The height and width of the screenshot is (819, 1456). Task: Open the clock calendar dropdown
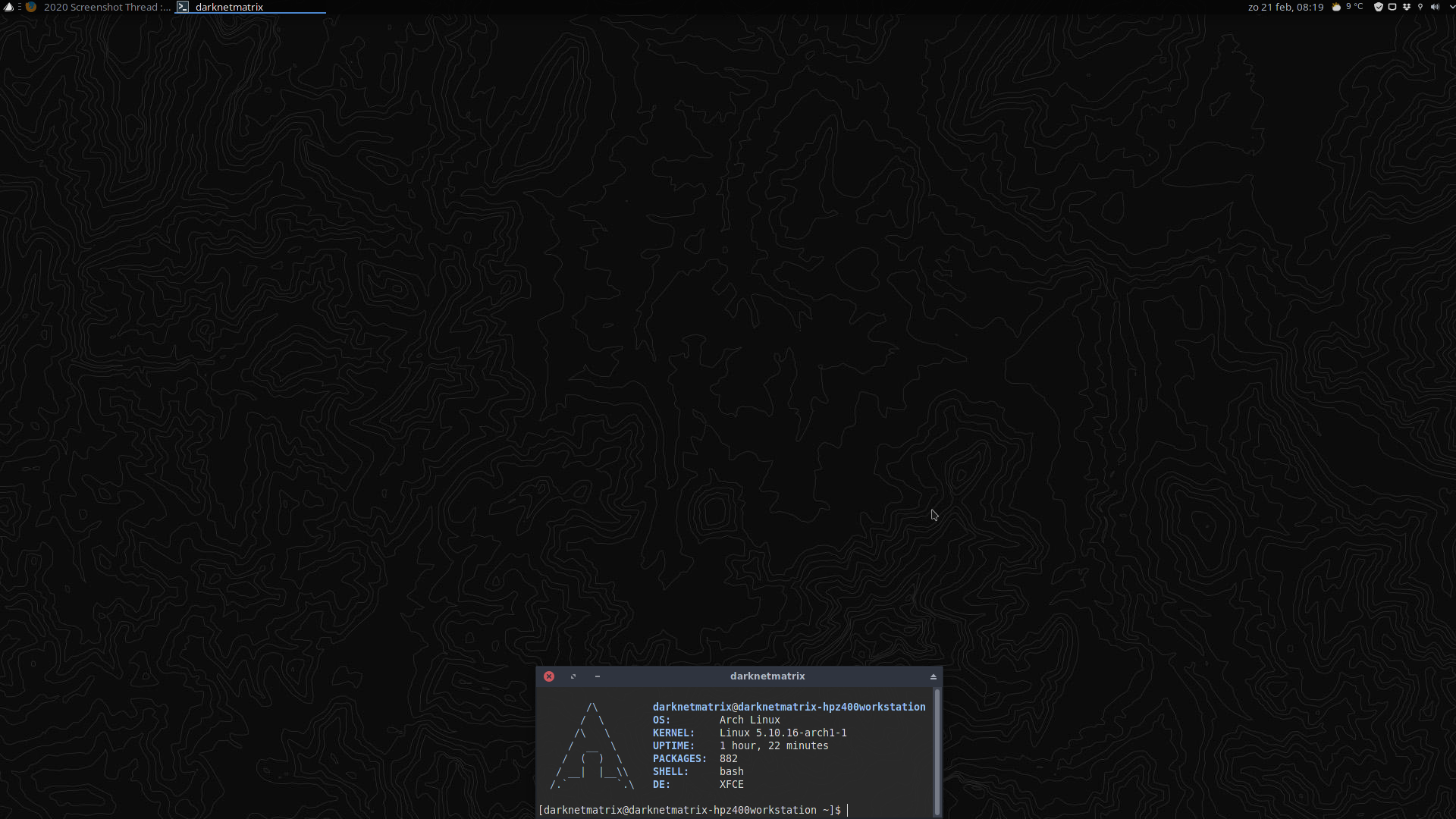[x=1287, y=7]
